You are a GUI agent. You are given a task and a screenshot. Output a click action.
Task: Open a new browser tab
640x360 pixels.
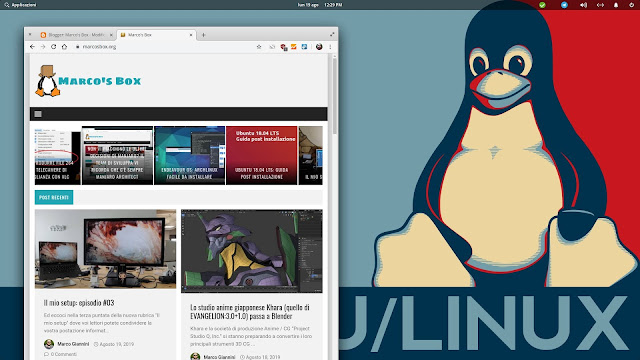tap(203, 35)
